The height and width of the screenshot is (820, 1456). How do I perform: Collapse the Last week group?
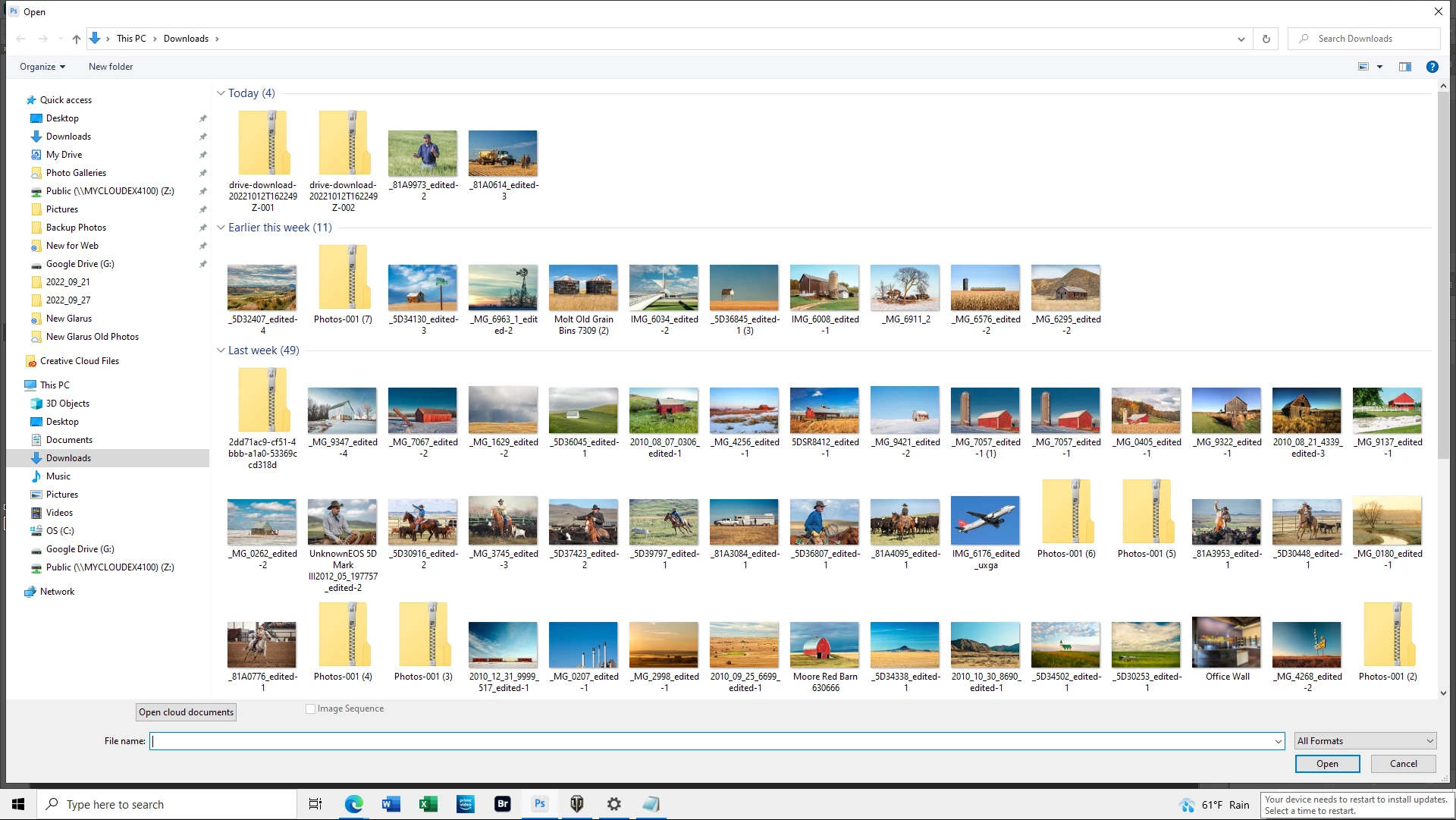pyautogui.click(x=221, y=350)
